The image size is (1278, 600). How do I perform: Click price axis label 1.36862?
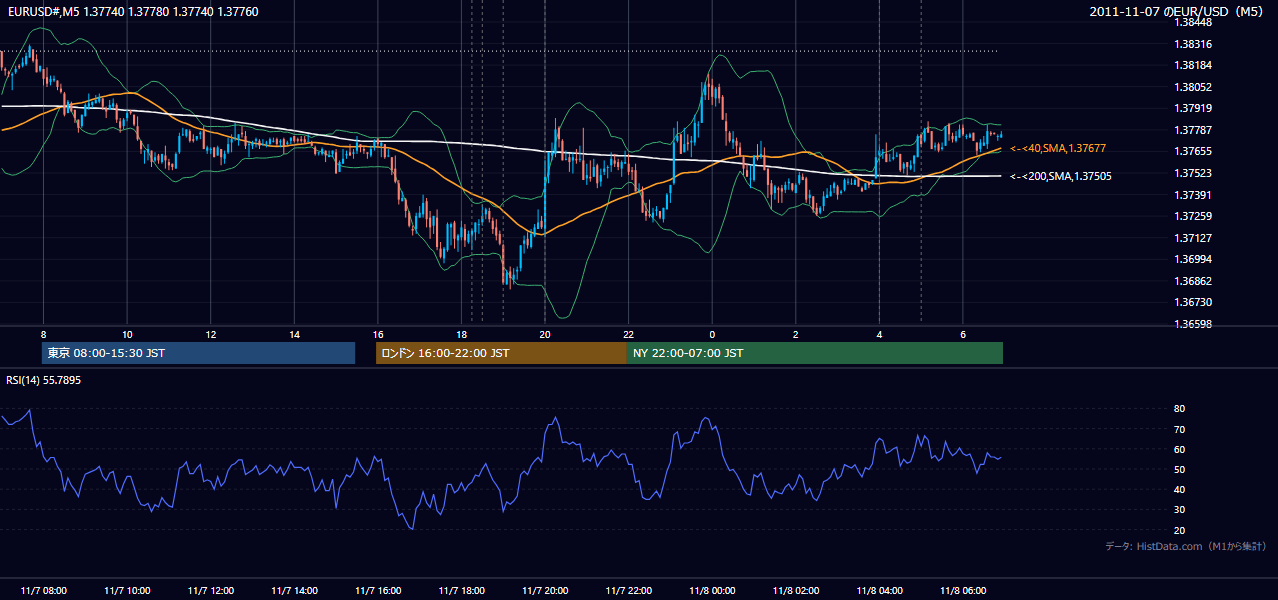pyautogui.click(x=1193, y=281)
